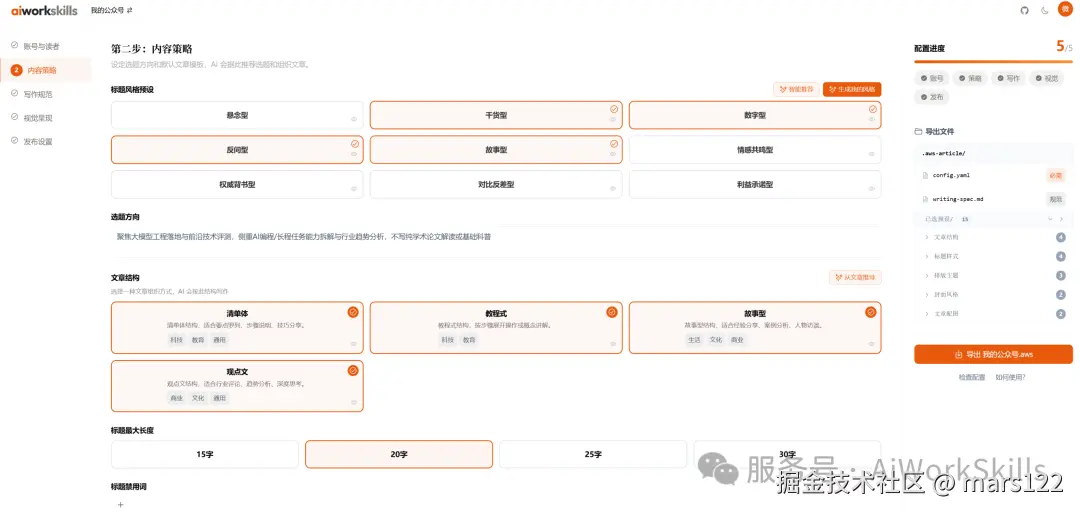1080x513 pixels.
Task: Click the writing-spec.md file icon
Action: [925, 199]
